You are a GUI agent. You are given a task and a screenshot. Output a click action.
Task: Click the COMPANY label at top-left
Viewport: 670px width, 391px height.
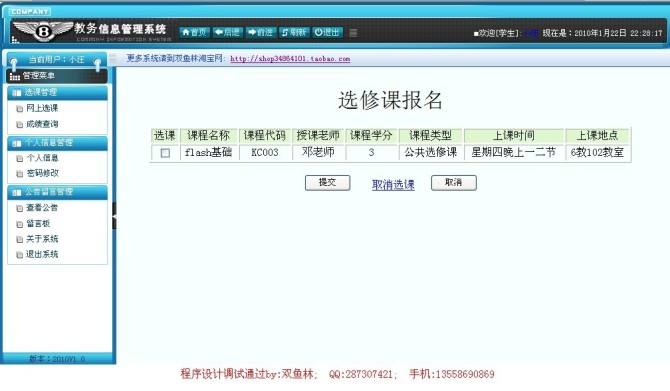[x=30, y=12]
